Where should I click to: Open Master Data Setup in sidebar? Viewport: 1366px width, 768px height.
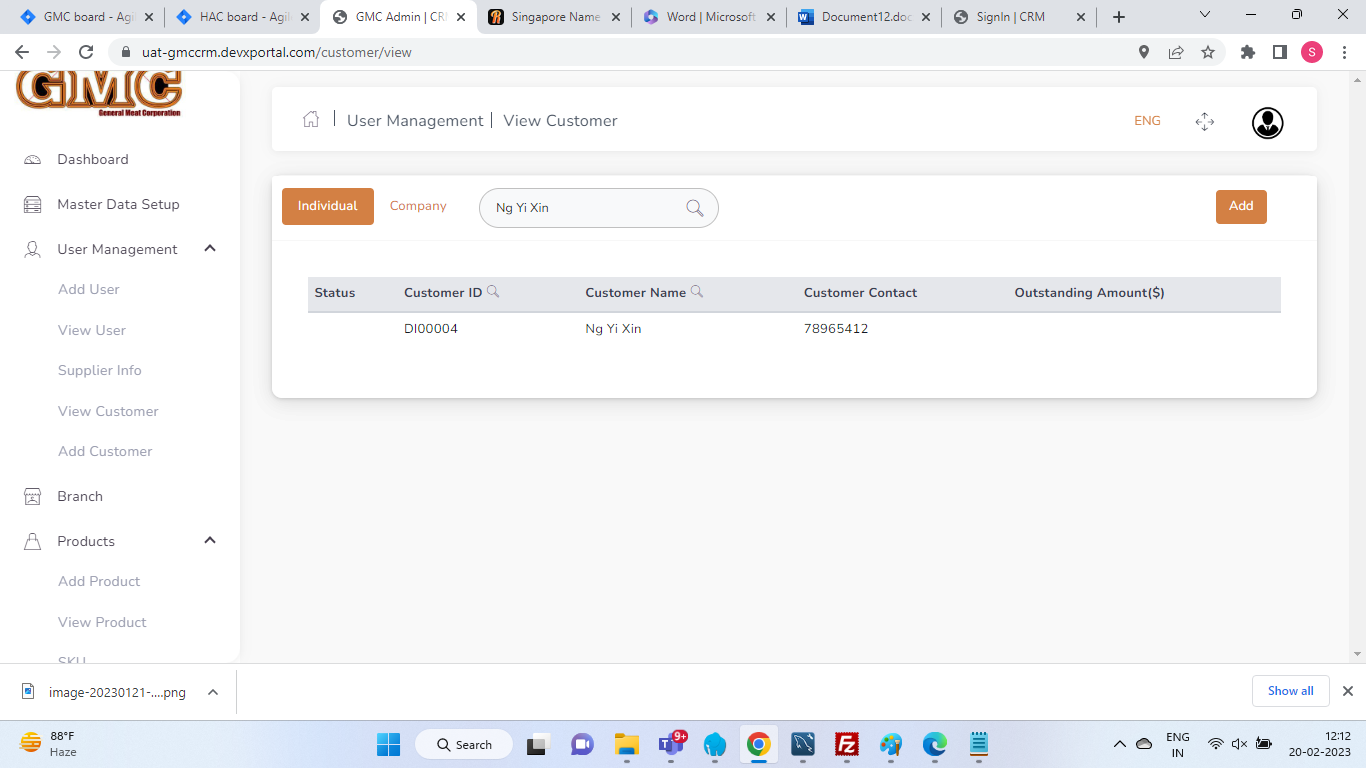point(118,204)
